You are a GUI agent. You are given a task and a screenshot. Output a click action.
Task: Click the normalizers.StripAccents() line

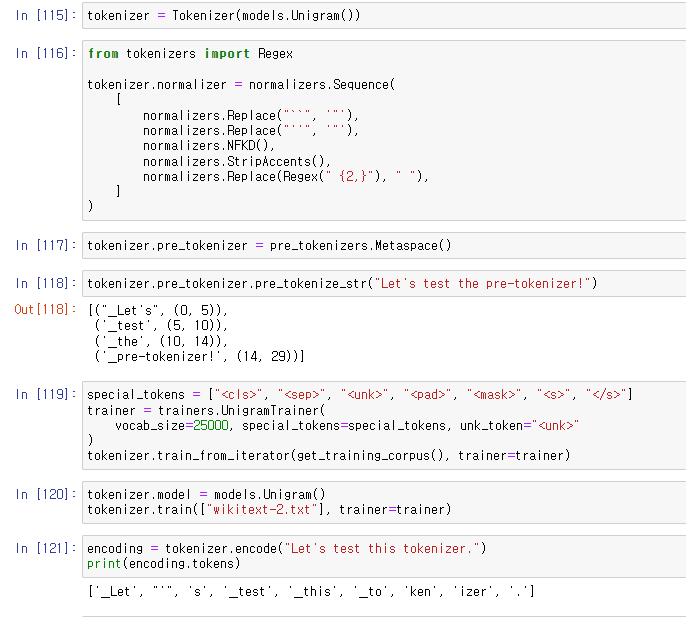click(x=237, y=161)
